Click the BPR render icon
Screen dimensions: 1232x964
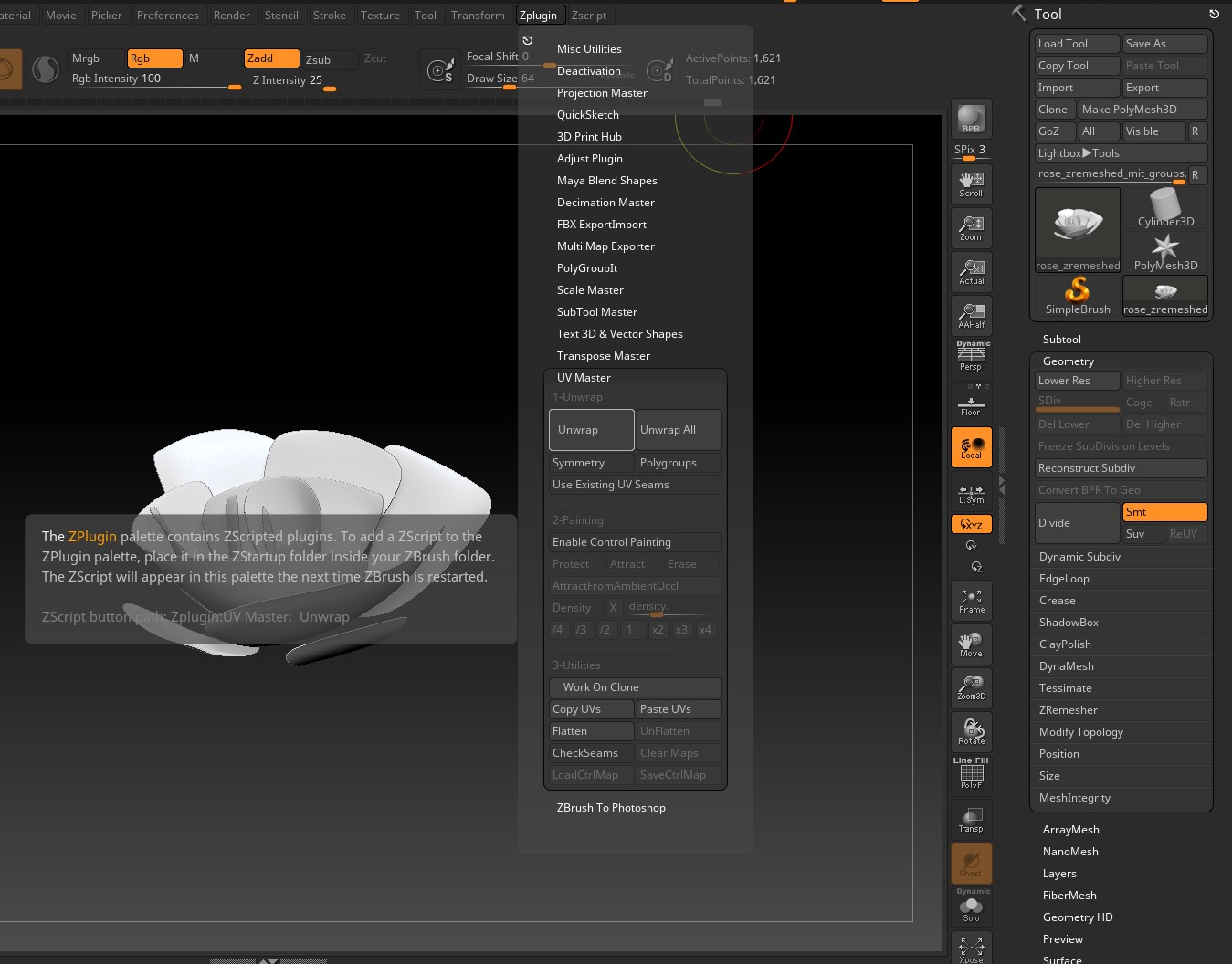coord(971,119)
